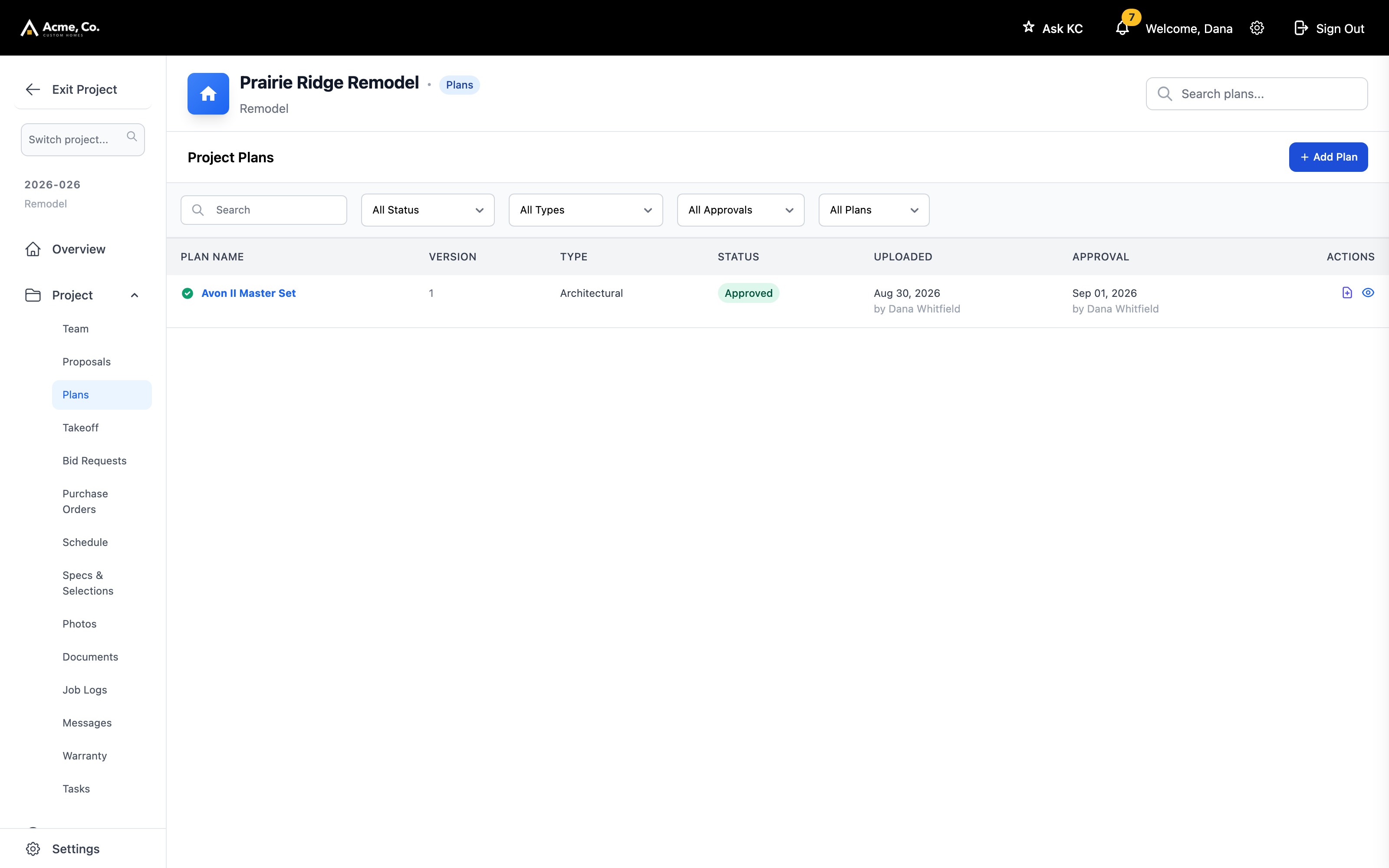This screenshot has width=1389, height=868.
Task: Focus the Search plans field
Action: point(1257,94)
